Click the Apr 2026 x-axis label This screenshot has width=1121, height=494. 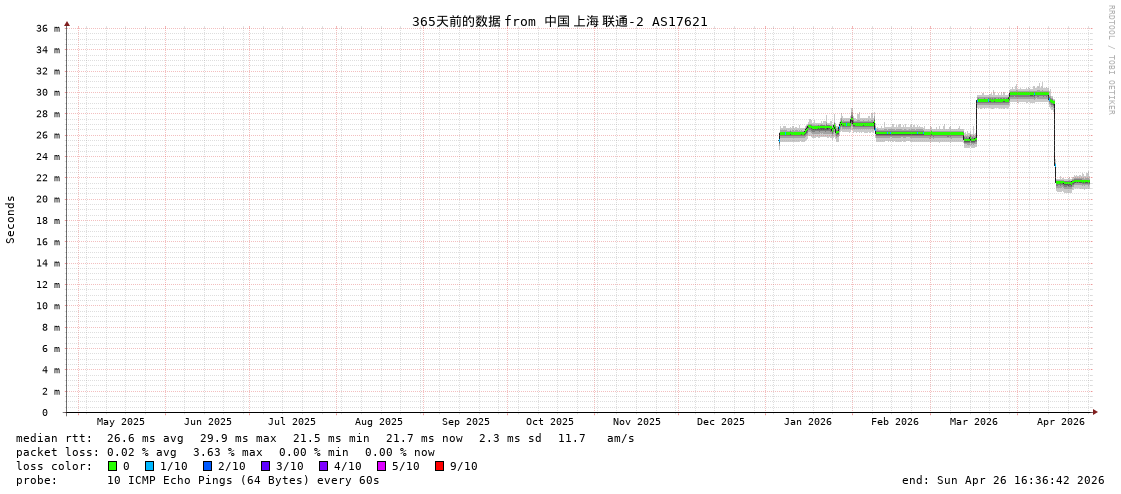coord(1060,422)
